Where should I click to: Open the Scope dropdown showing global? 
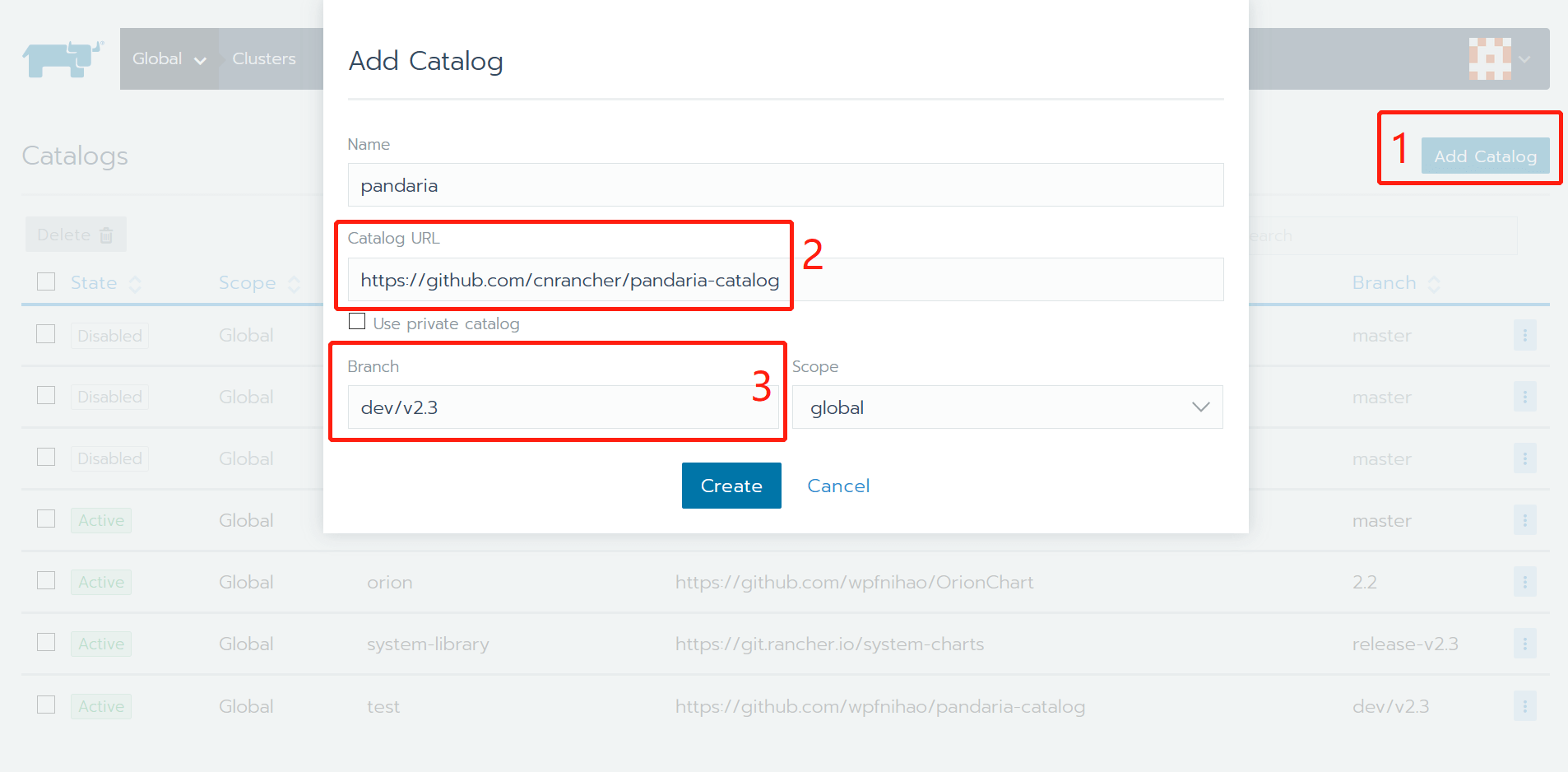[1006, 407]
